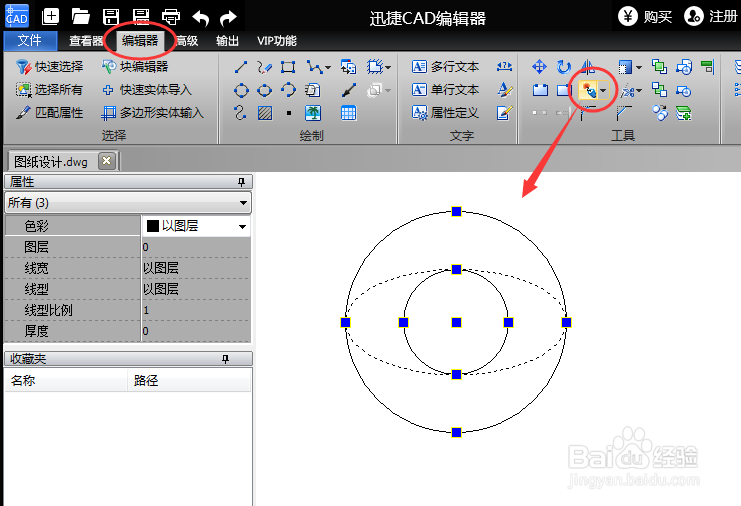Image resolution: width=741 pixels, height=506 pixels.
Task: Click the new file icon
Action: click(x=51, y=17)
